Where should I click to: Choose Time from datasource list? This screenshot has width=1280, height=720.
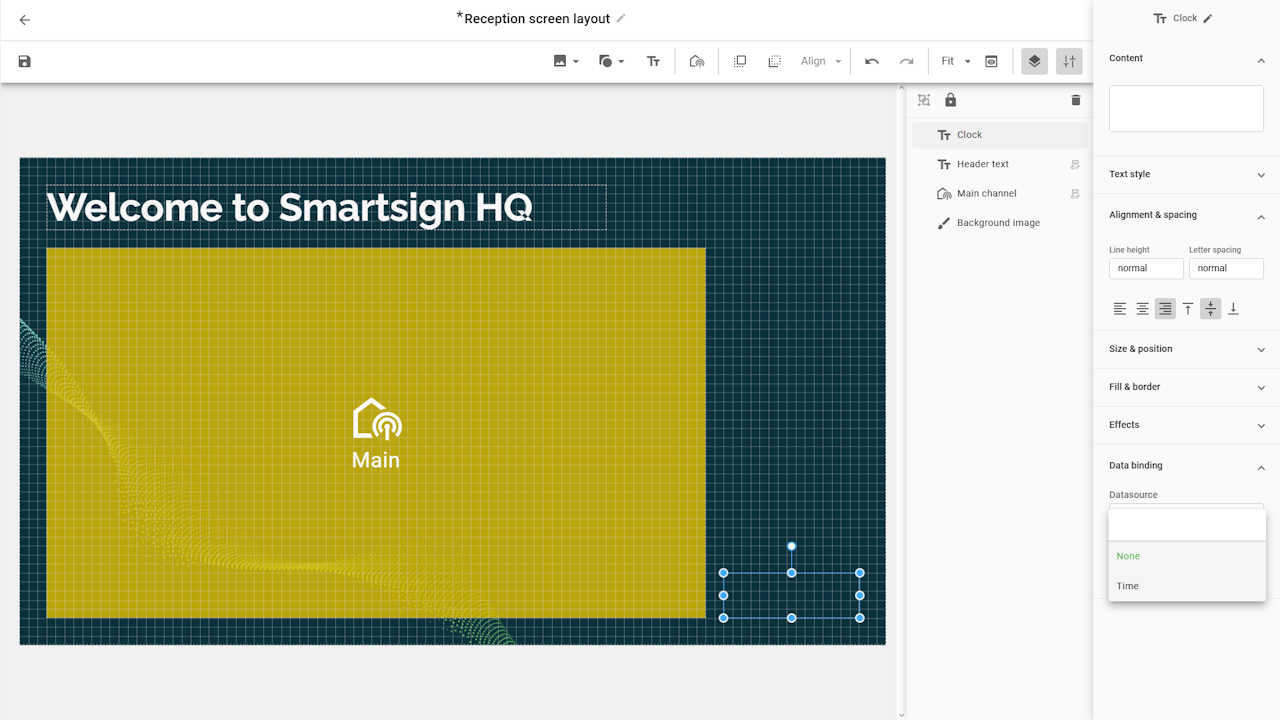point(1128,586)
